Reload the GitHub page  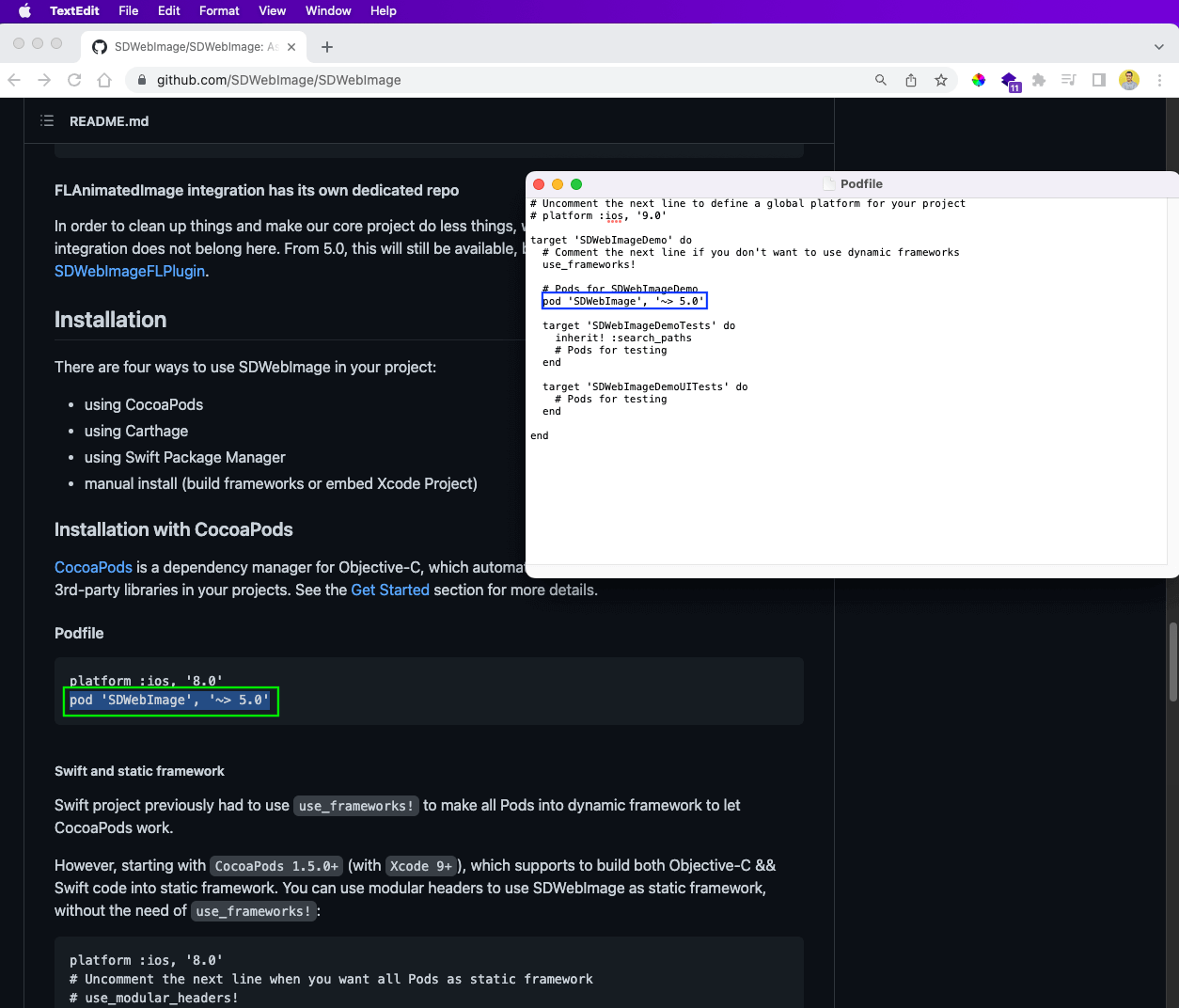(x=74, y=80)
